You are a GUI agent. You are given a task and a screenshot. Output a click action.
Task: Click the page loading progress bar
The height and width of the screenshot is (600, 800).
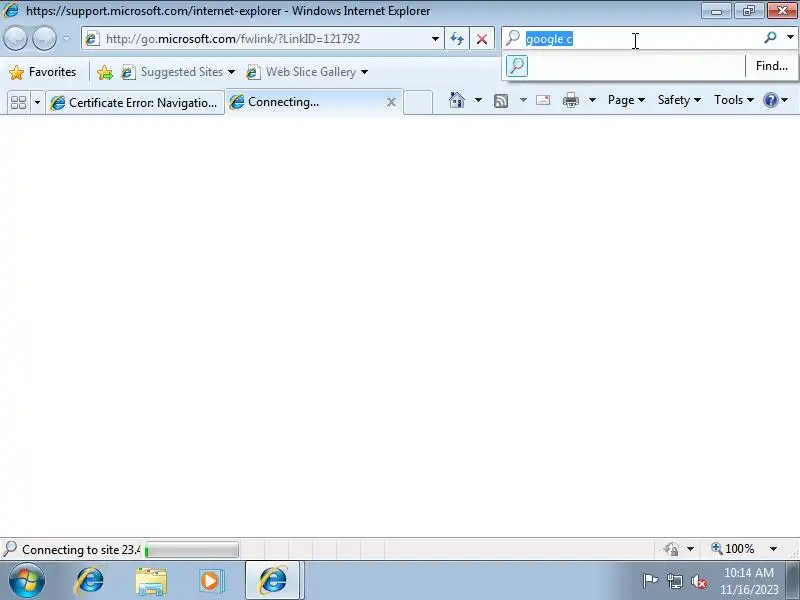coord(191,550)
